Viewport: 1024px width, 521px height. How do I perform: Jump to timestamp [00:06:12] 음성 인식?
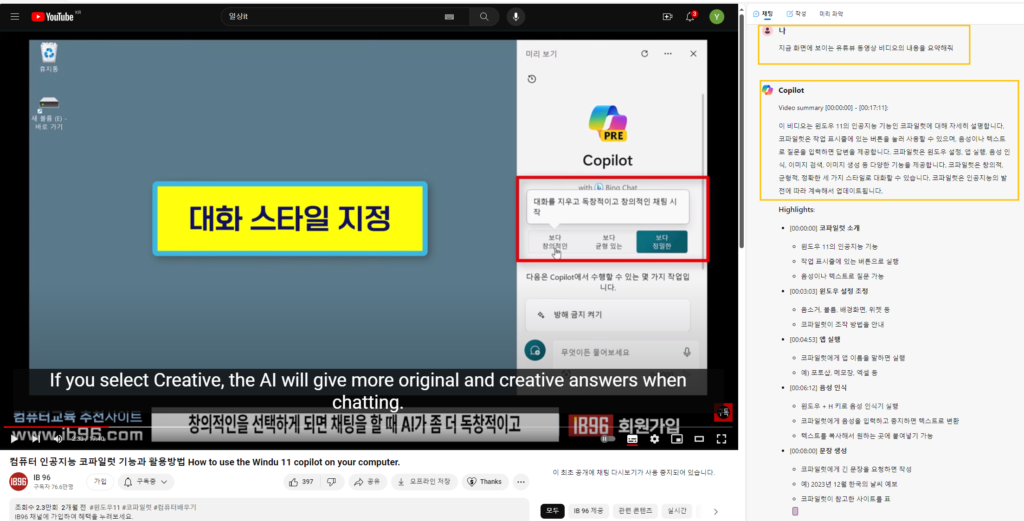click(818, 388)
